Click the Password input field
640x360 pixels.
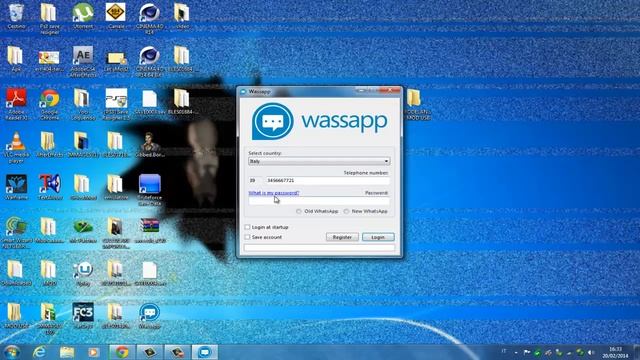[319, 201]
